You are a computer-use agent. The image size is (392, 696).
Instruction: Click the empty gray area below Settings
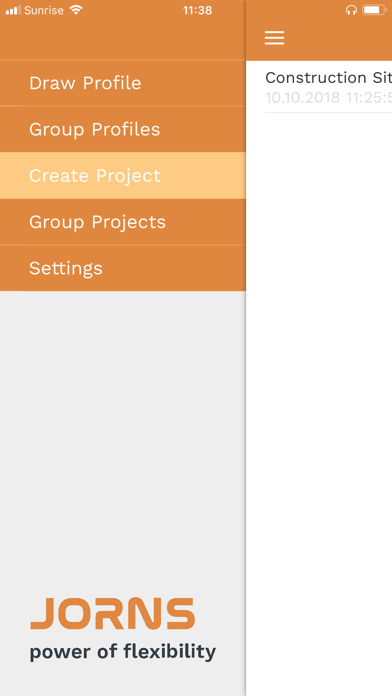coord(123,435)
